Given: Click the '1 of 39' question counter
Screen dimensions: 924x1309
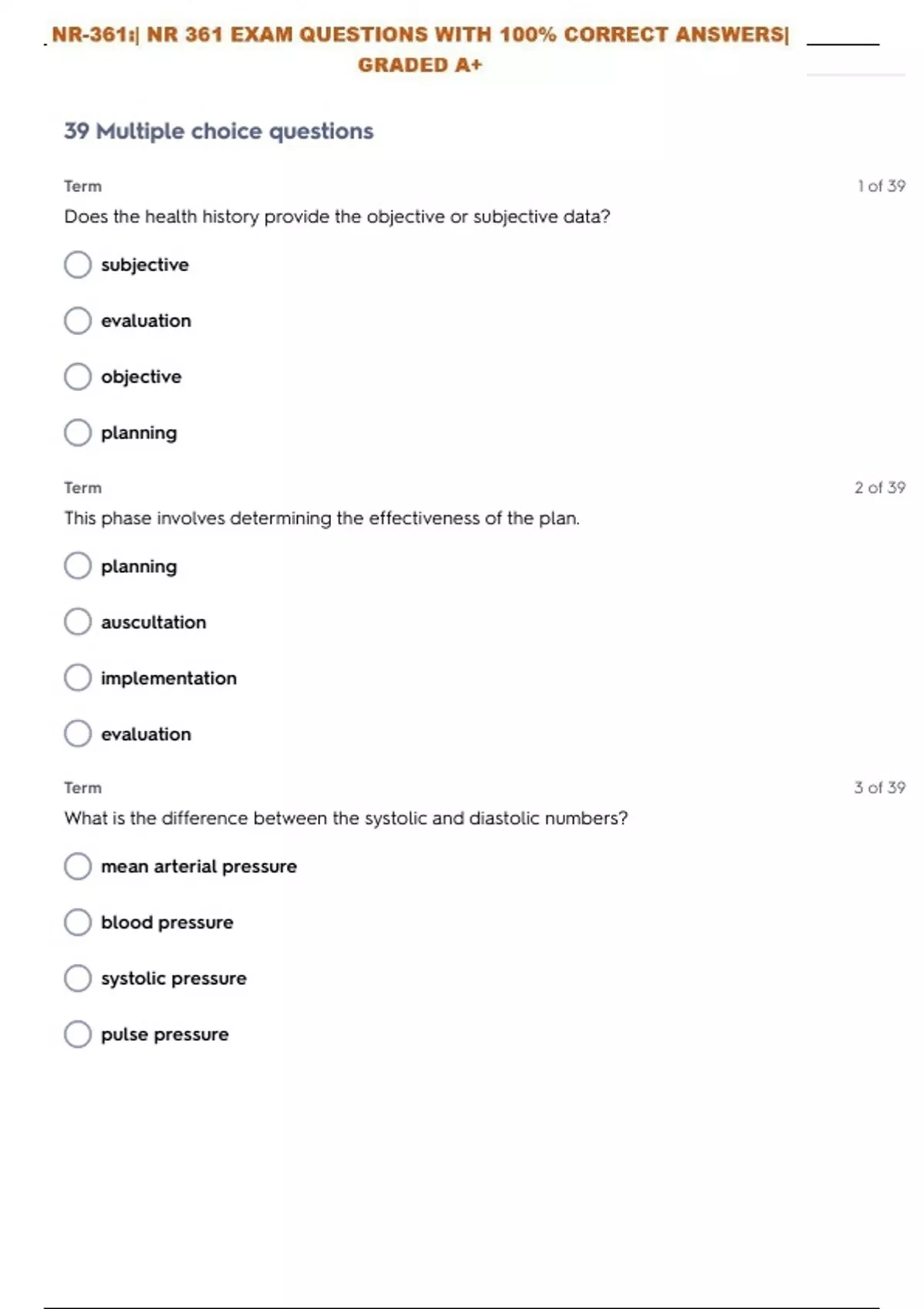Looking at the screenshot, I should point(881,186).
